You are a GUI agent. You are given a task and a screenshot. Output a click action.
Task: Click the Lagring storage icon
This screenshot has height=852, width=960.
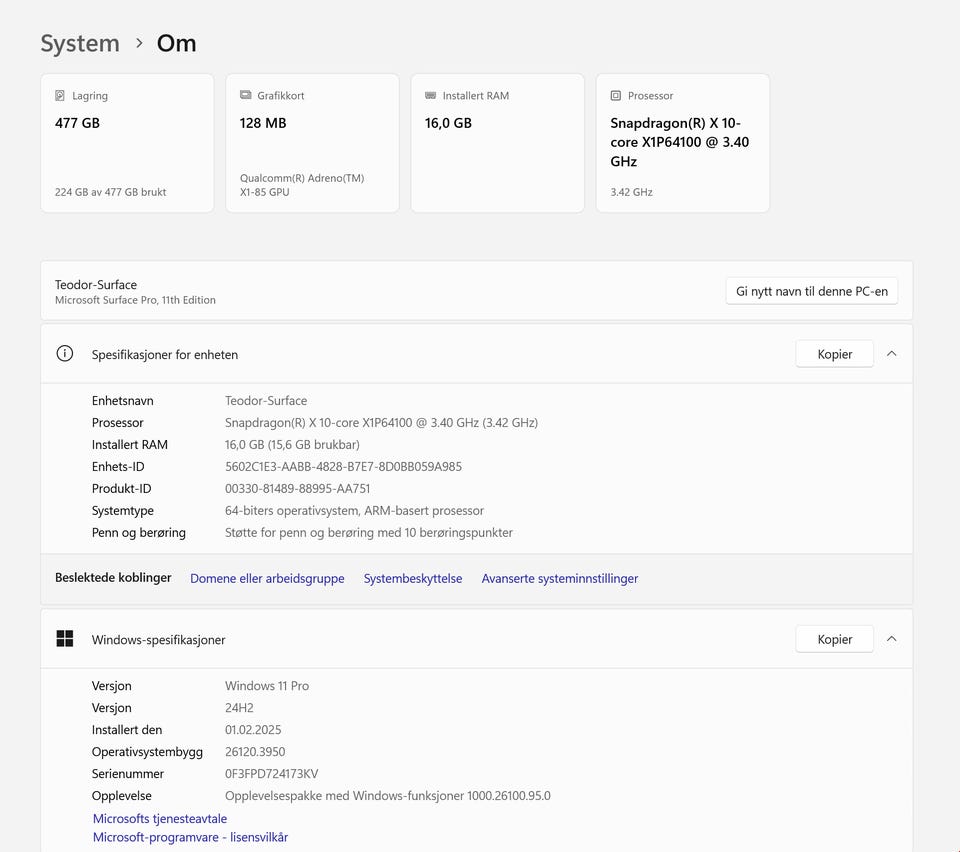61,96
